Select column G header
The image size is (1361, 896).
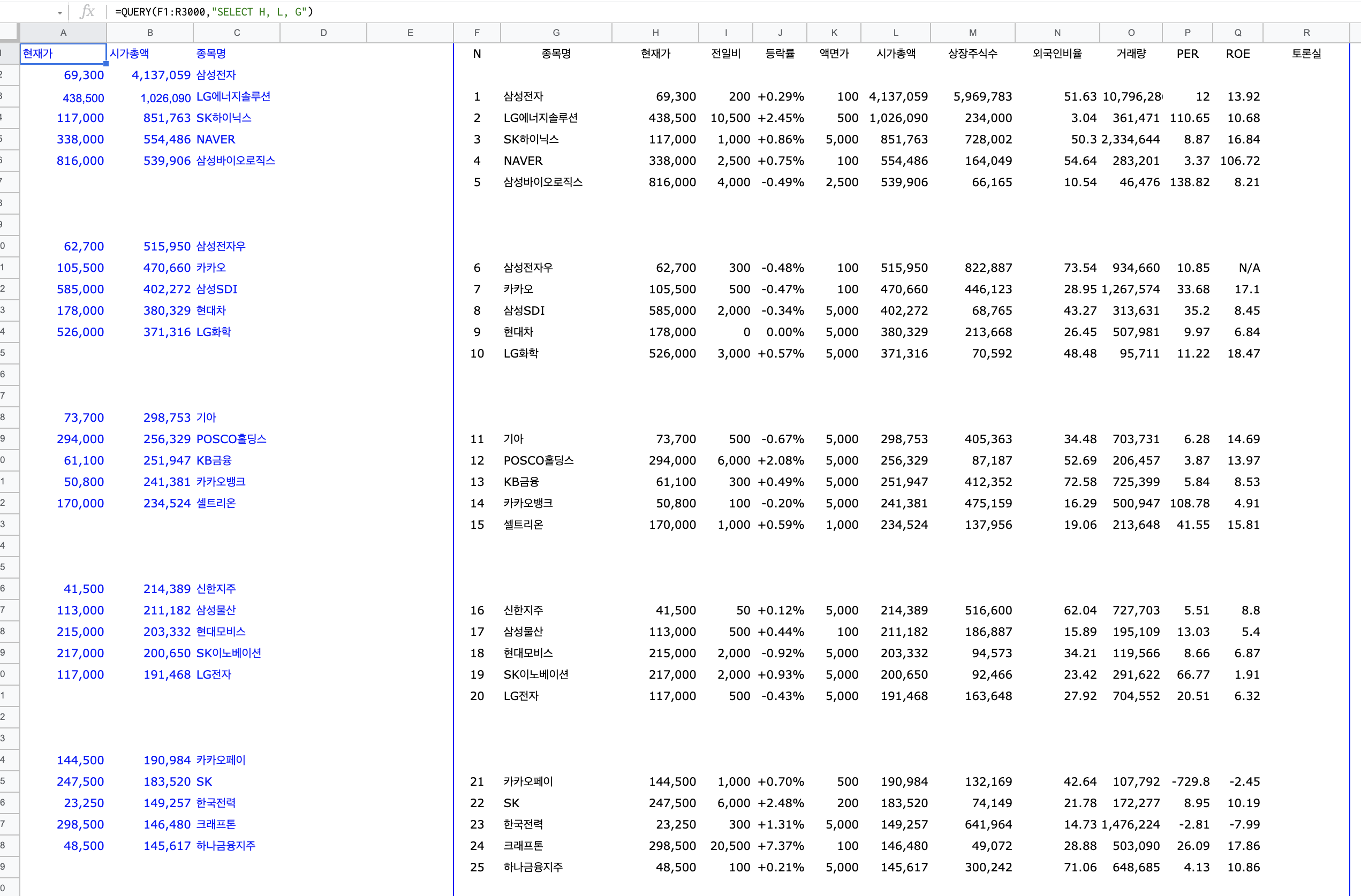point(556,33)
